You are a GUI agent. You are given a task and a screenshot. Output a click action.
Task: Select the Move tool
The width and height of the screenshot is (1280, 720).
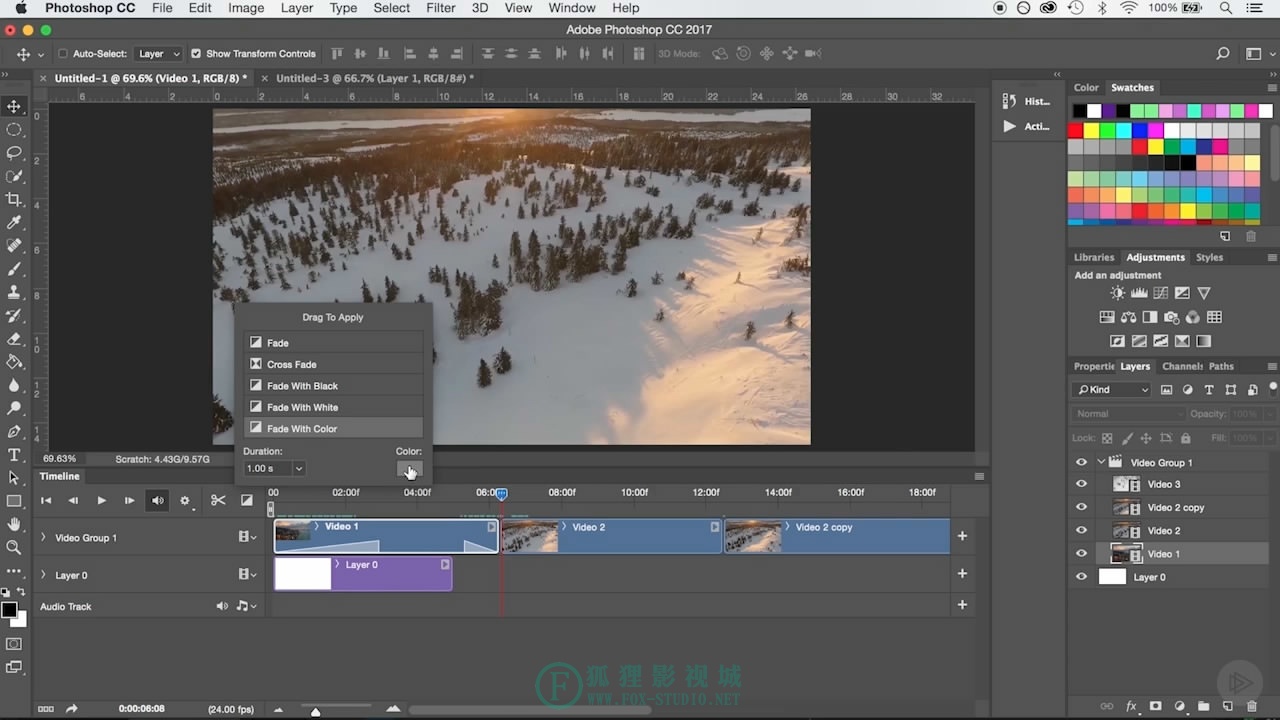click(14, 107)
